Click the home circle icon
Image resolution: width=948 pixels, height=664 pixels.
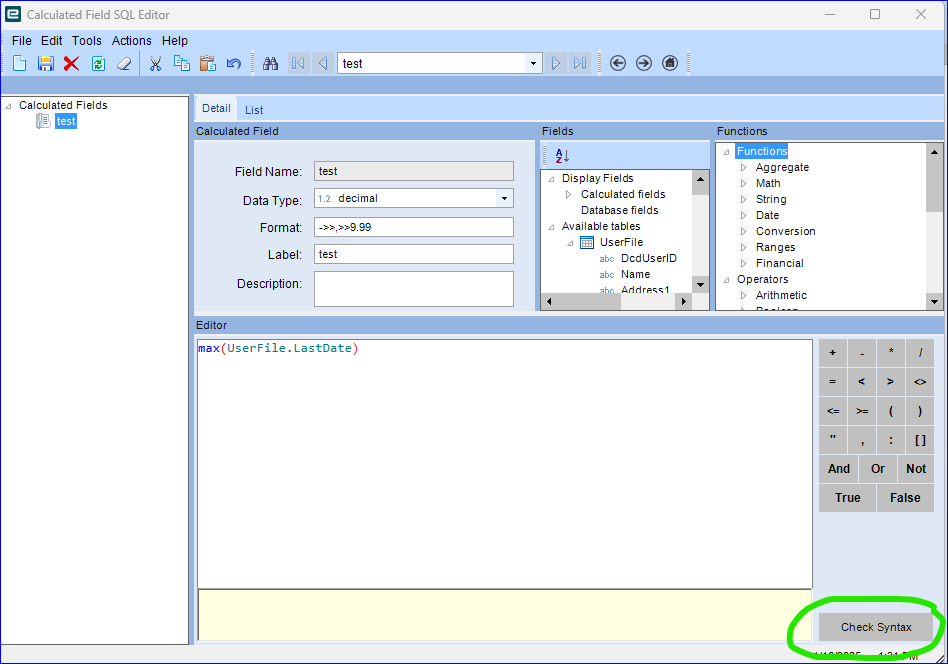click(x=670, y=63)
